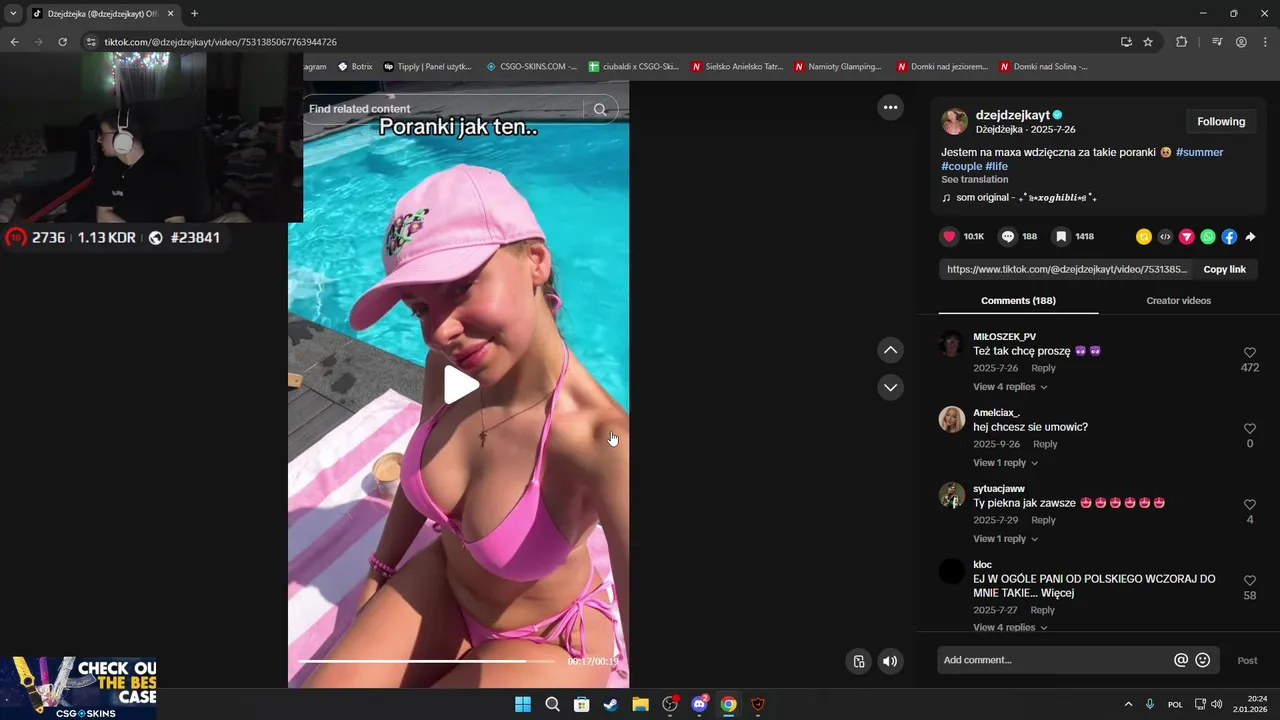Image resolution: width=1280 pixels, height=720 pixels.
Task: Switch to the Comments (188) tab
Action: tap(1018, 300)
